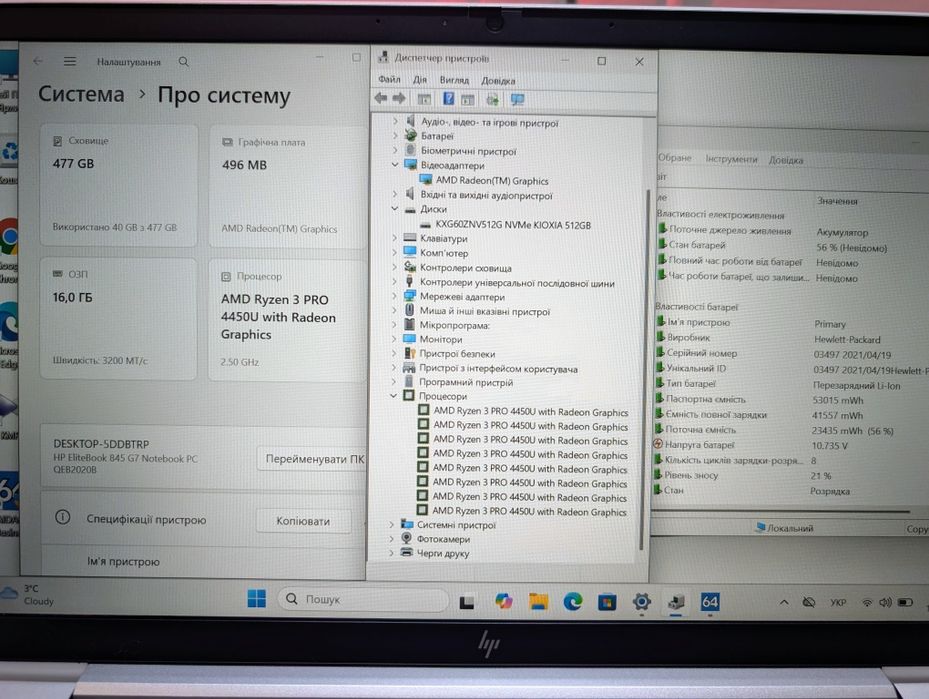Image resolution: width=929 pixels, height=699 pixels.
Task: Select Контролери універсальної послідовної шини label
Action: pyautogui.click(x=517, y=283)
